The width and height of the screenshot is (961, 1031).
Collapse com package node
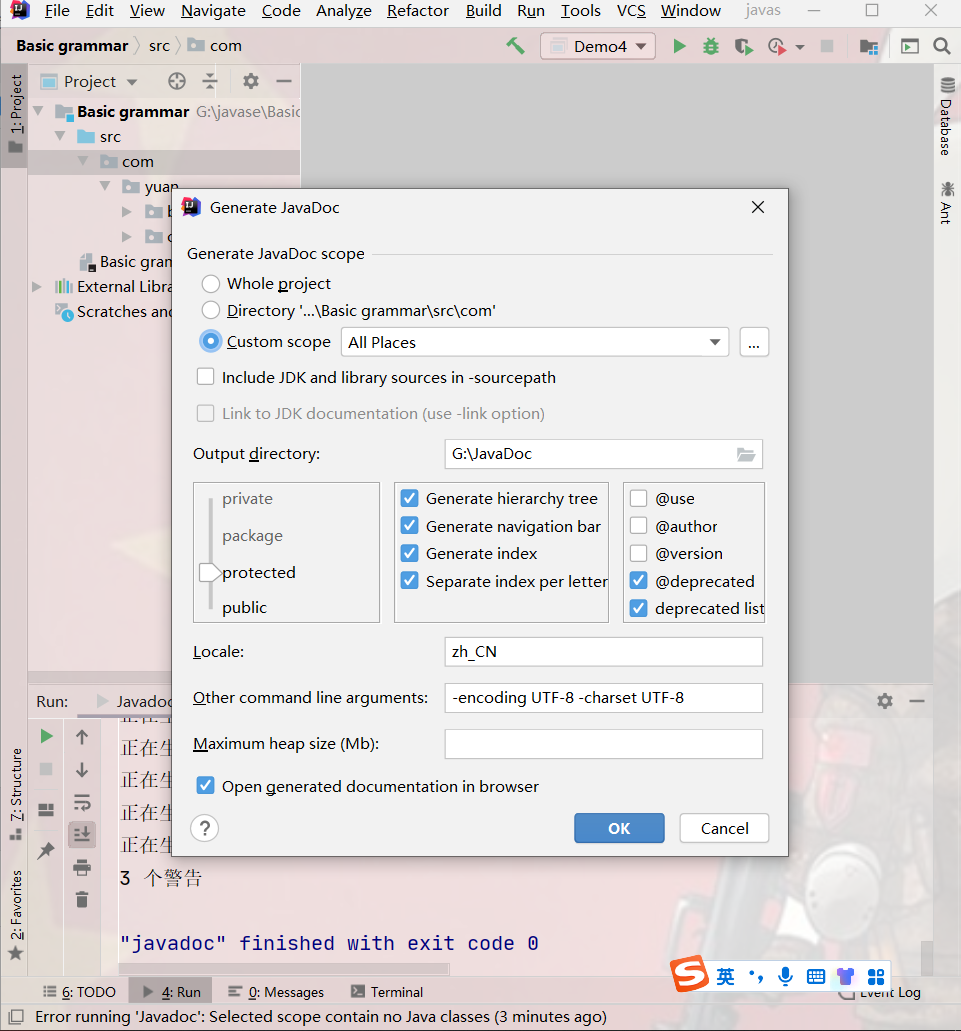tap(83, 161)
